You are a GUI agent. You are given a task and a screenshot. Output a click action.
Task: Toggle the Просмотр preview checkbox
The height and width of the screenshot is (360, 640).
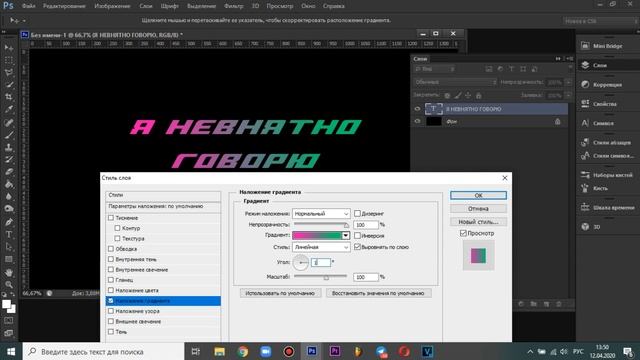click(463, 233)
